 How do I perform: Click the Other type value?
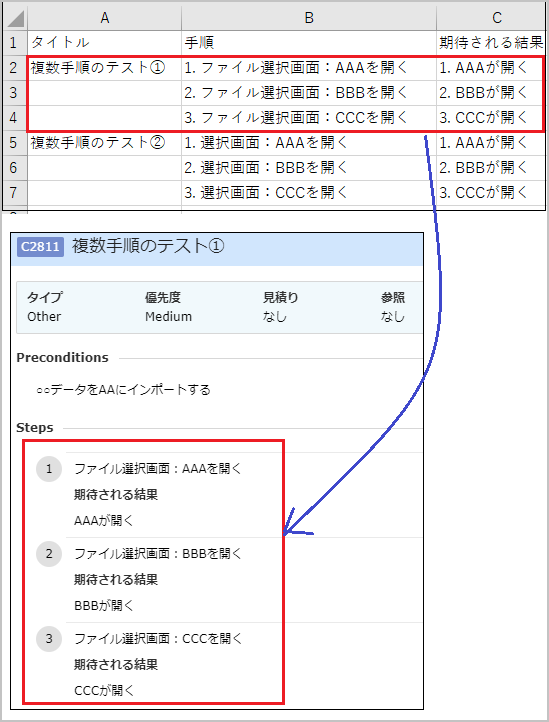pos(44,317)
